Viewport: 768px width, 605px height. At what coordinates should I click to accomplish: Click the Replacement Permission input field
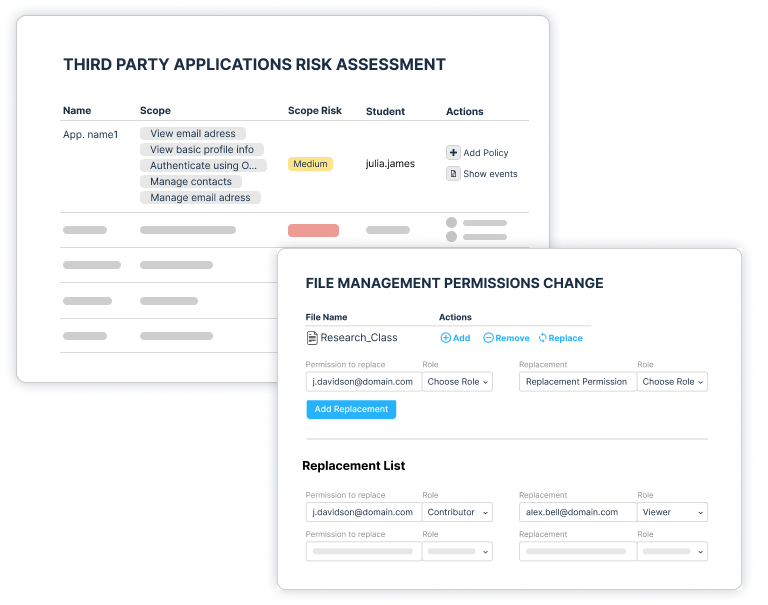pos(578,382)
